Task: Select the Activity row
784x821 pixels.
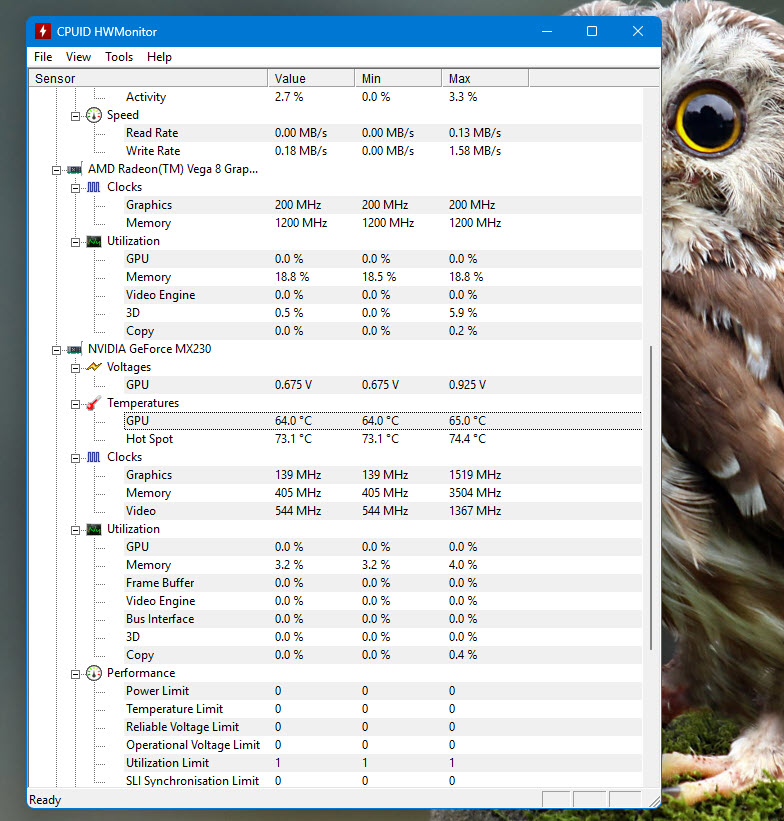Action: point(383,97)
